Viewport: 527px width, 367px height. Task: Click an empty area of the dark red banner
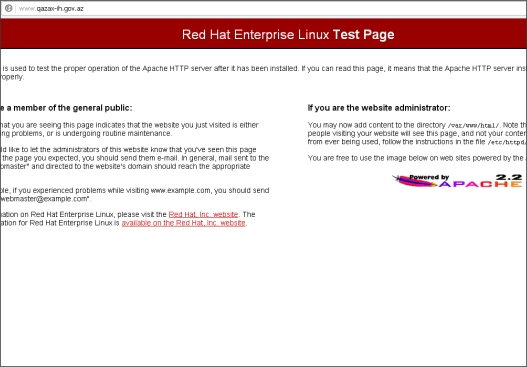coord(91,34)
